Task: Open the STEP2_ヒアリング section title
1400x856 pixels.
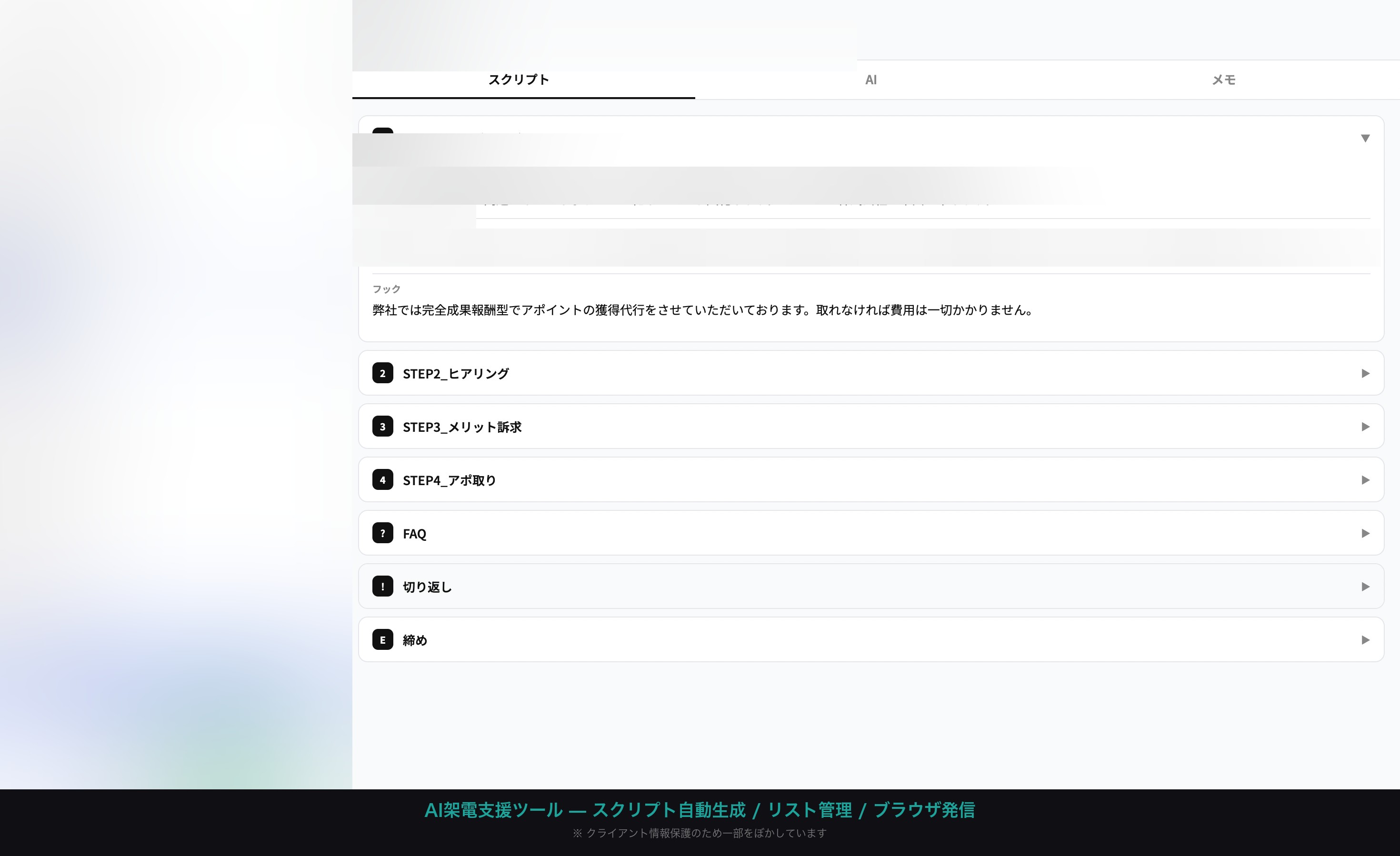Action: (x=456, y=374)
